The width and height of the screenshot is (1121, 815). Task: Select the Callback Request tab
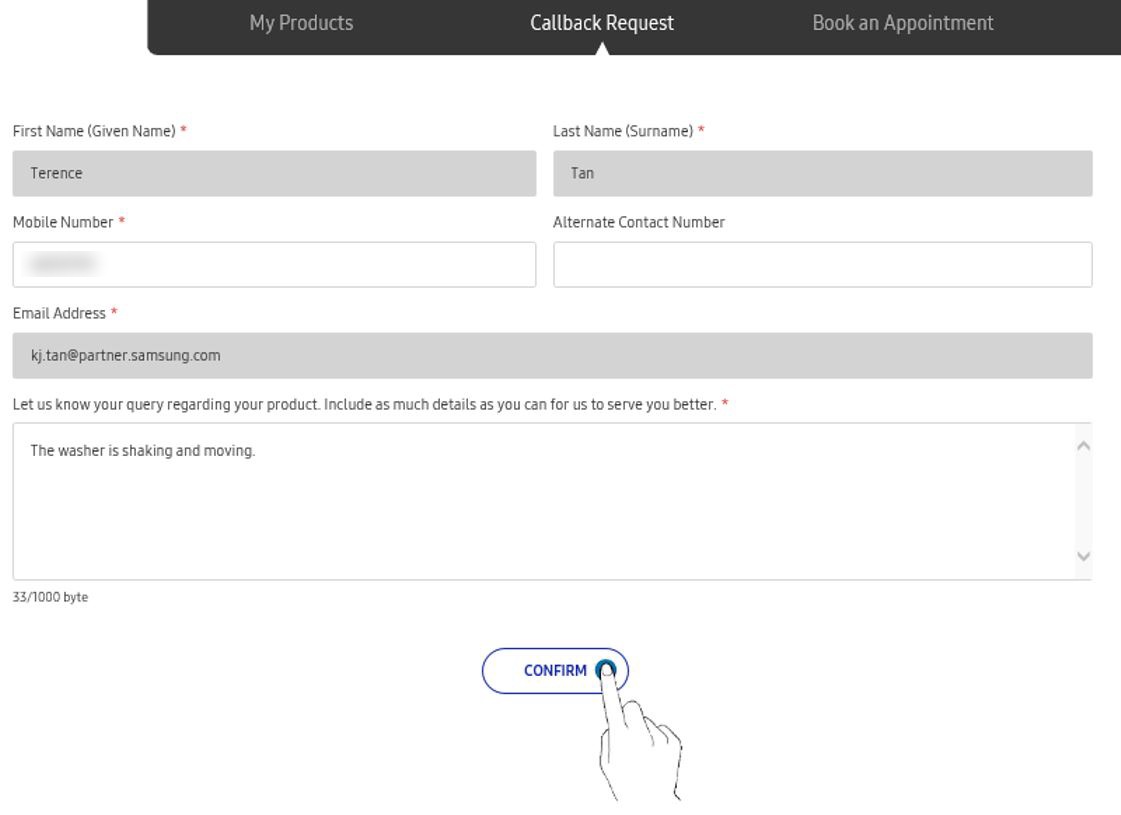click(602, 23)
